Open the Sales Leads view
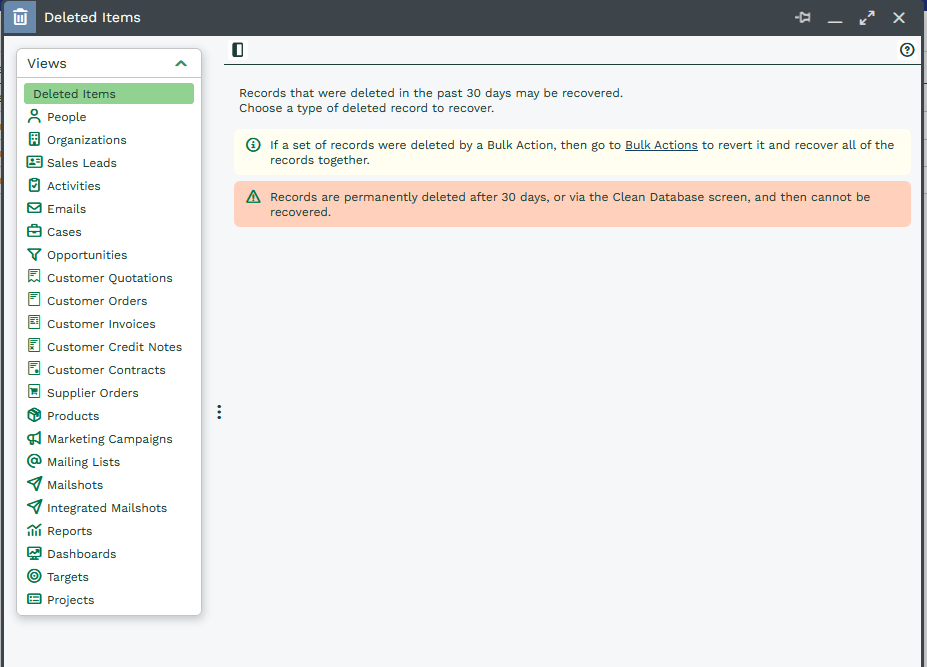Viewport: 927px width, 667px height. [82, 163]
